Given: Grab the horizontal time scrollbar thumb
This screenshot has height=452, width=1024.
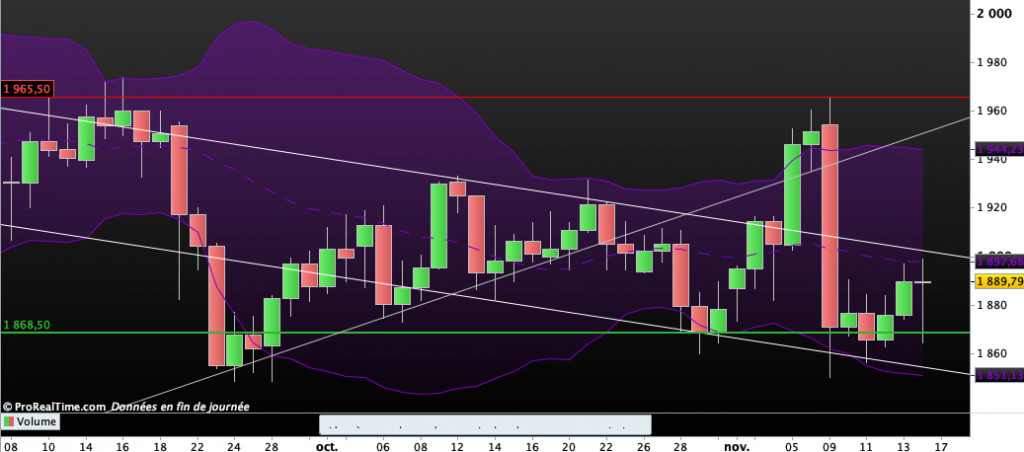Looking at the screenshot, I should pos(423,424).
